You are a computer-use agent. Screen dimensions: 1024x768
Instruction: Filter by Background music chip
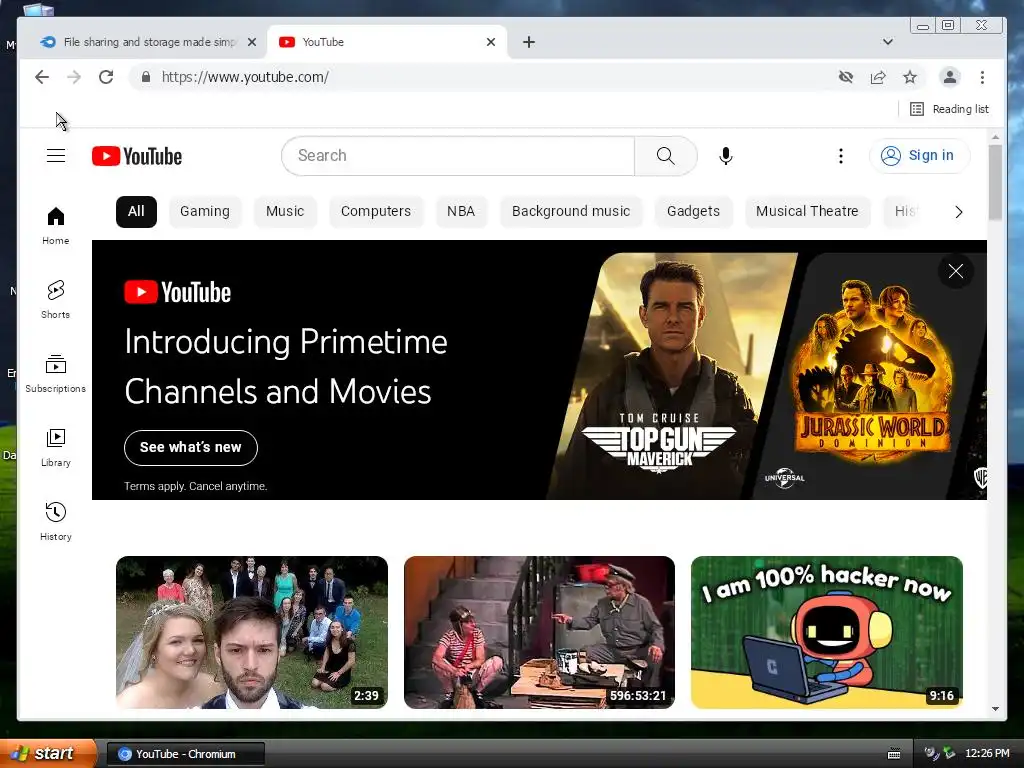(x=571, y=212)
